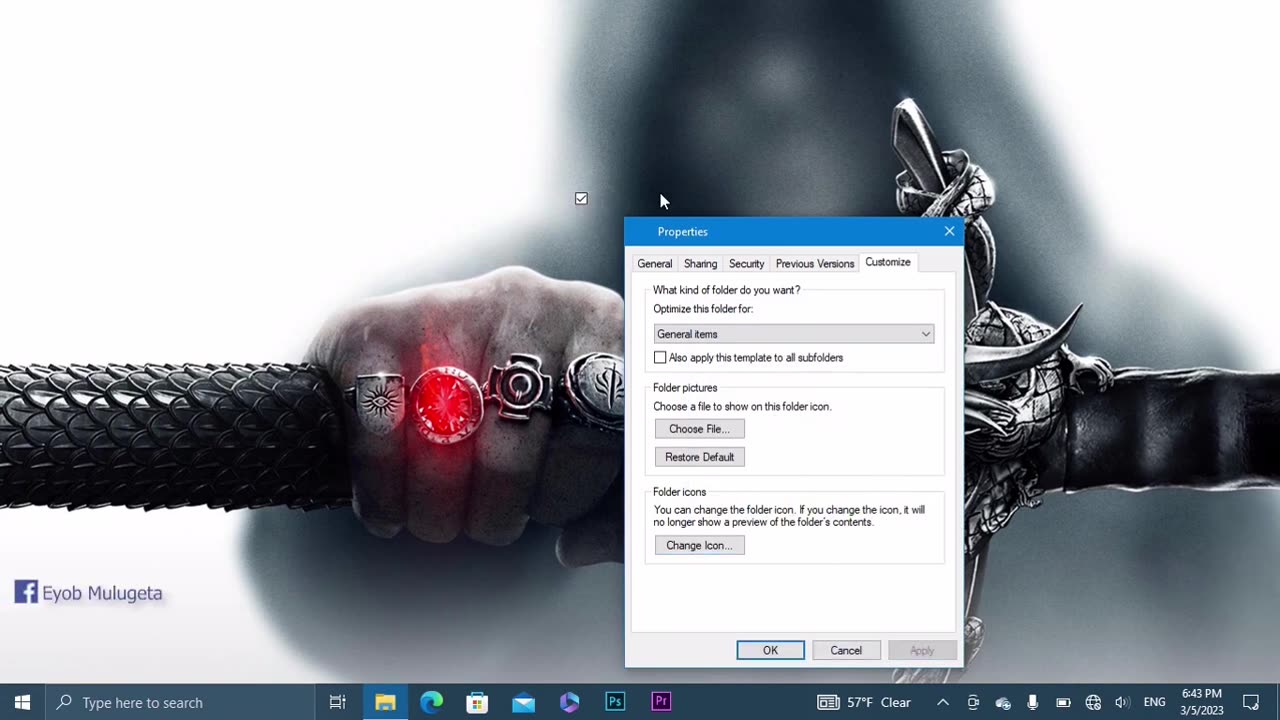
Task: Open the Windows Start menu
Action: pyautogui.click(x=22, y=702)
